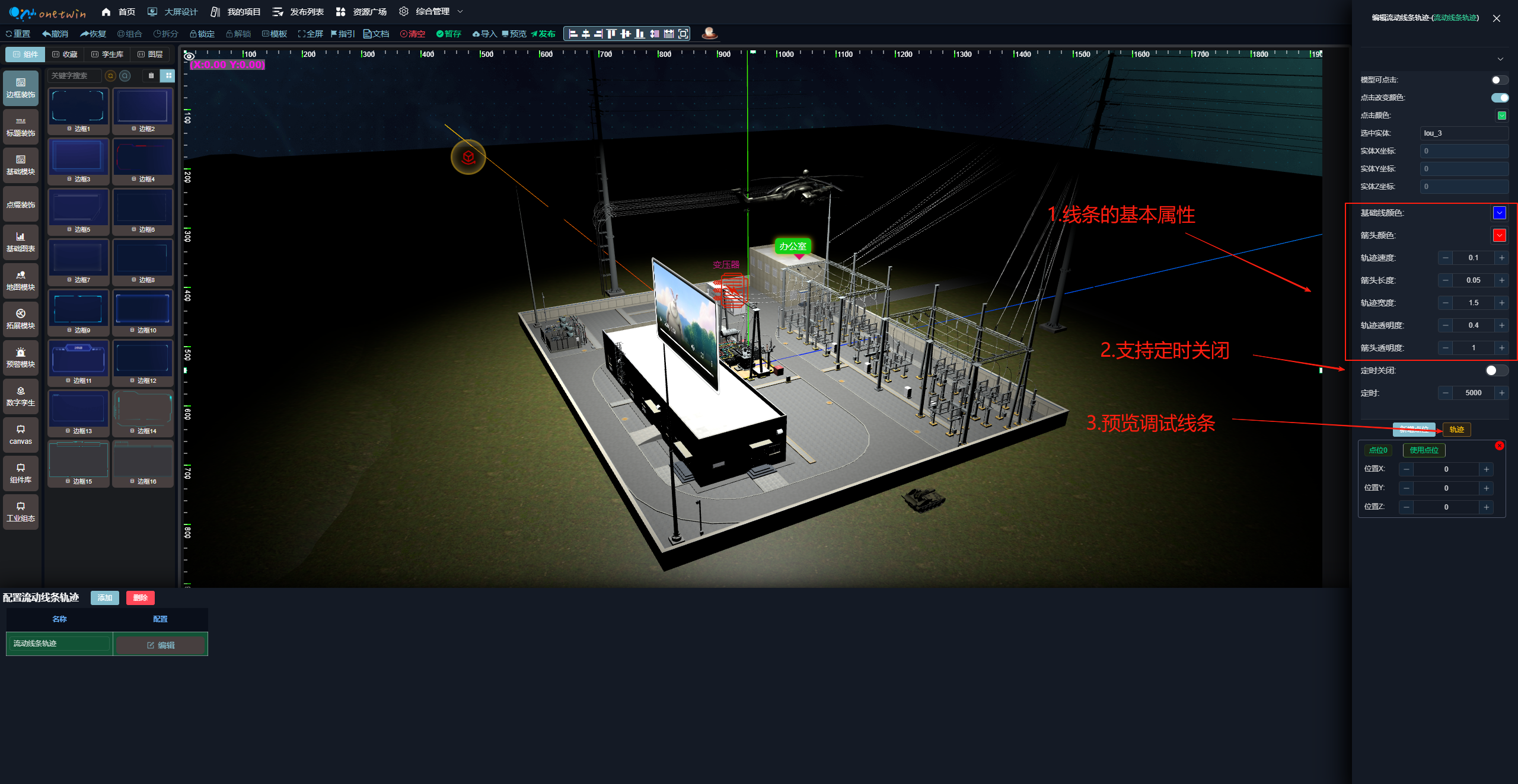
Task: Open the 箭头颜色 red color dropdown
Action: (x=1500, y=235)
